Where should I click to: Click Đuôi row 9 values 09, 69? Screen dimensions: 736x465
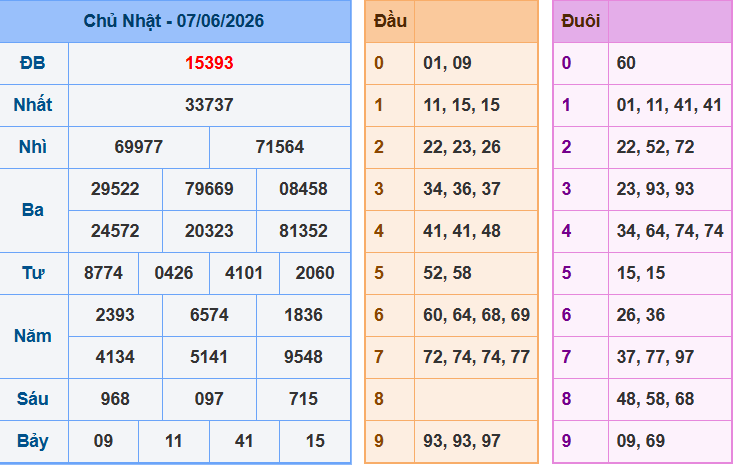[x=641, y=441]
